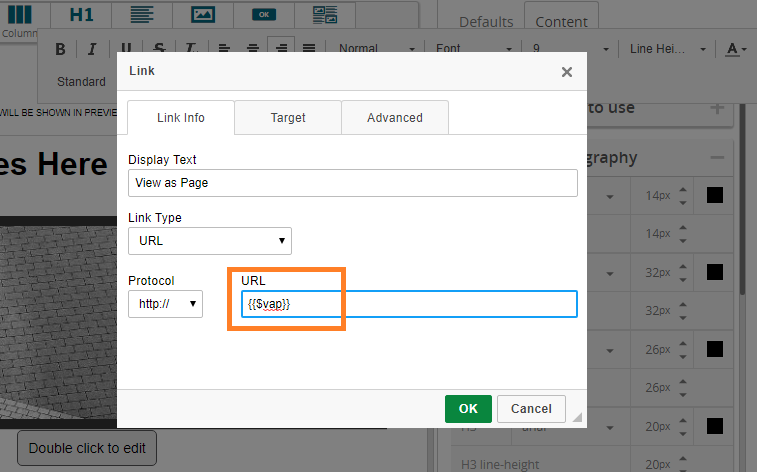Viewport: 757px width, 472px height.
Task: Open the Protocol http:// dropdown
Action: tap(165, 304)
